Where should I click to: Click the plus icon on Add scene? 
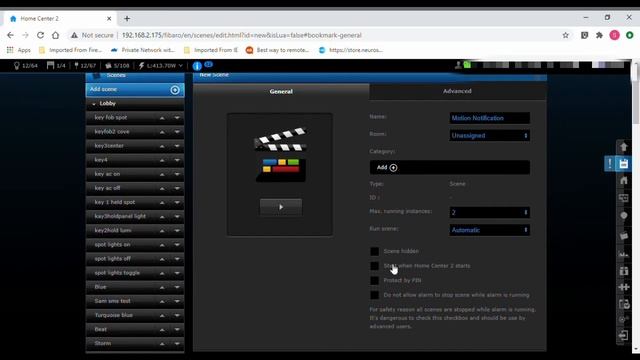175,90
